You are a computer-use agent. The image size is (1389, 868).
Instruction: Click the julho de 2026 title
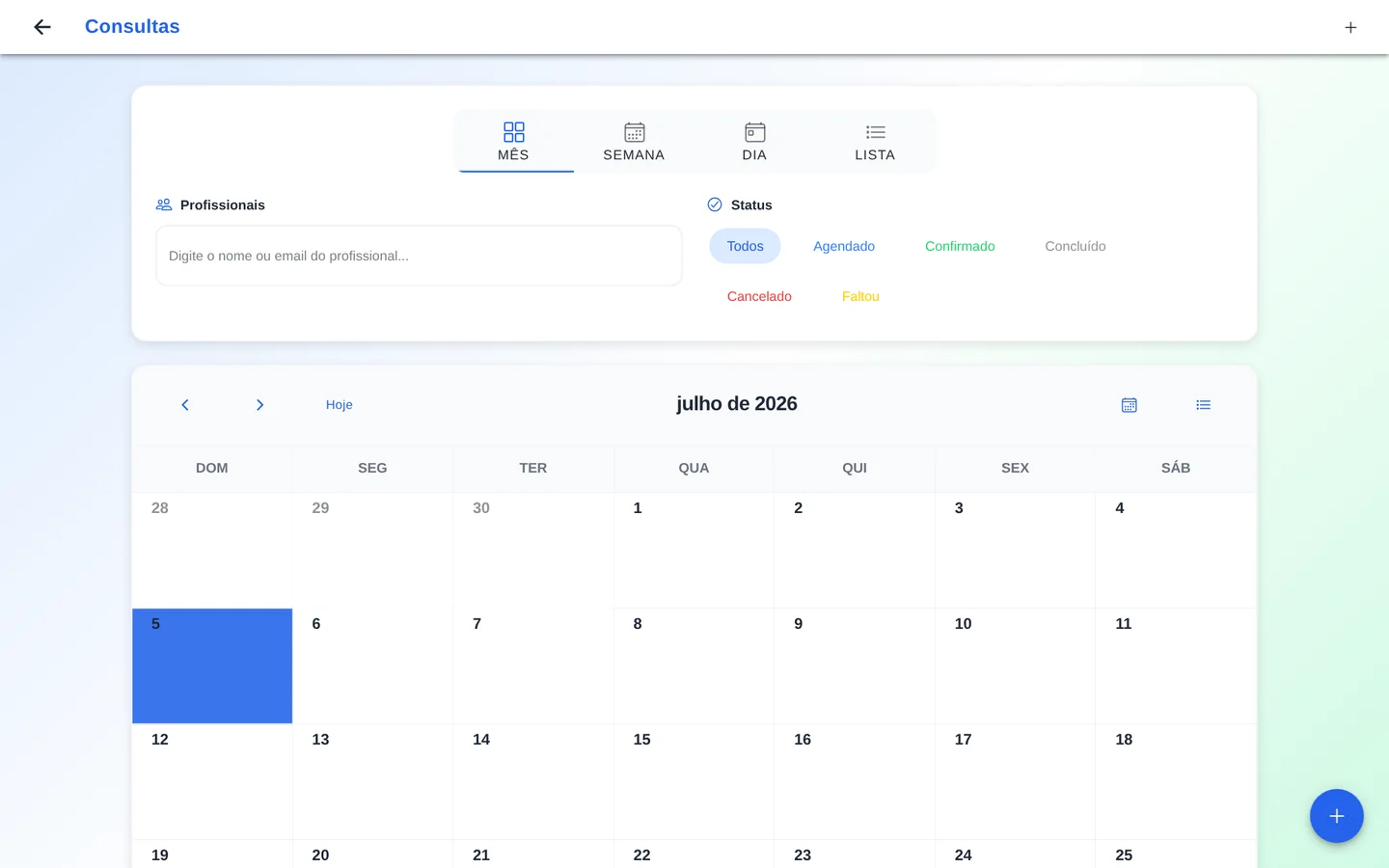[737, 404]
